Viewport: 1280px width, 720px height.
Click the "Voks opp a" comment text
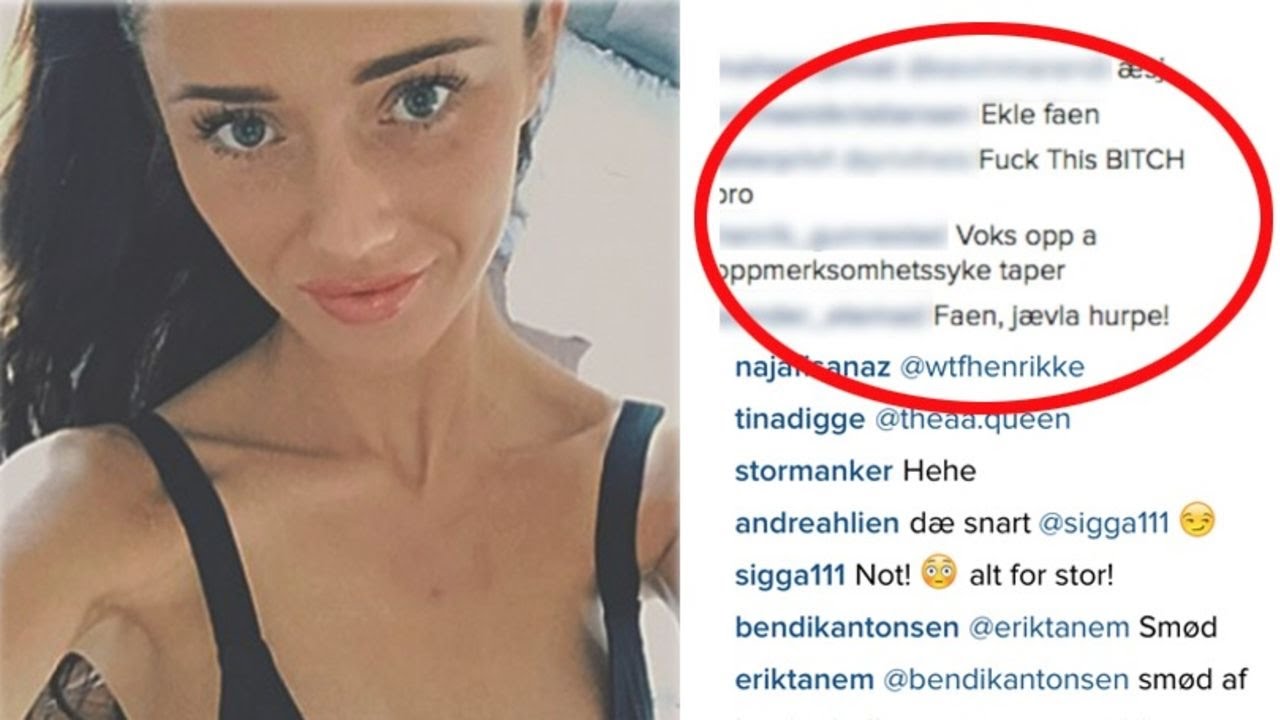[1026, 238]
